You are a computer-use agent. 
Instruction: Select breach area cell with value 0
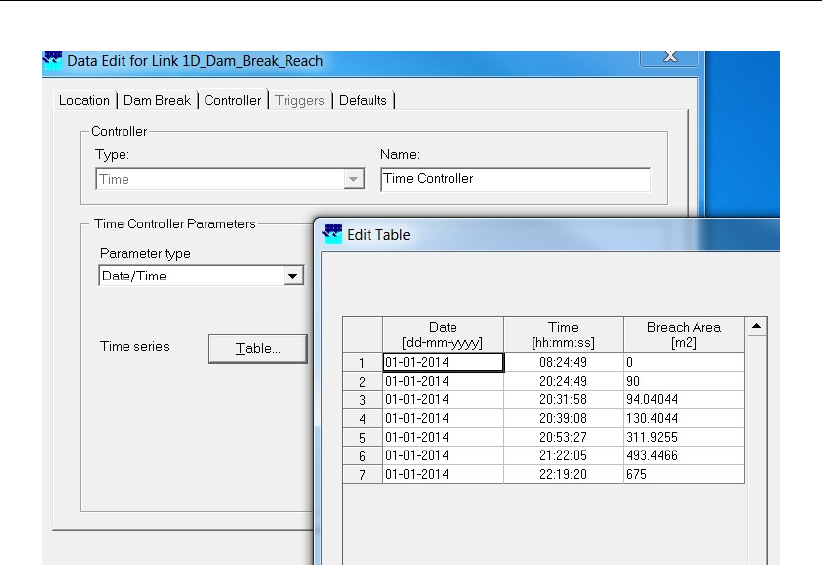(x=684, y=363)
